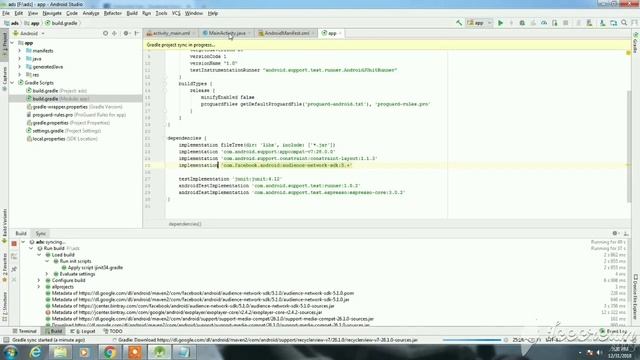Open the Event Log button

point(614,331)
